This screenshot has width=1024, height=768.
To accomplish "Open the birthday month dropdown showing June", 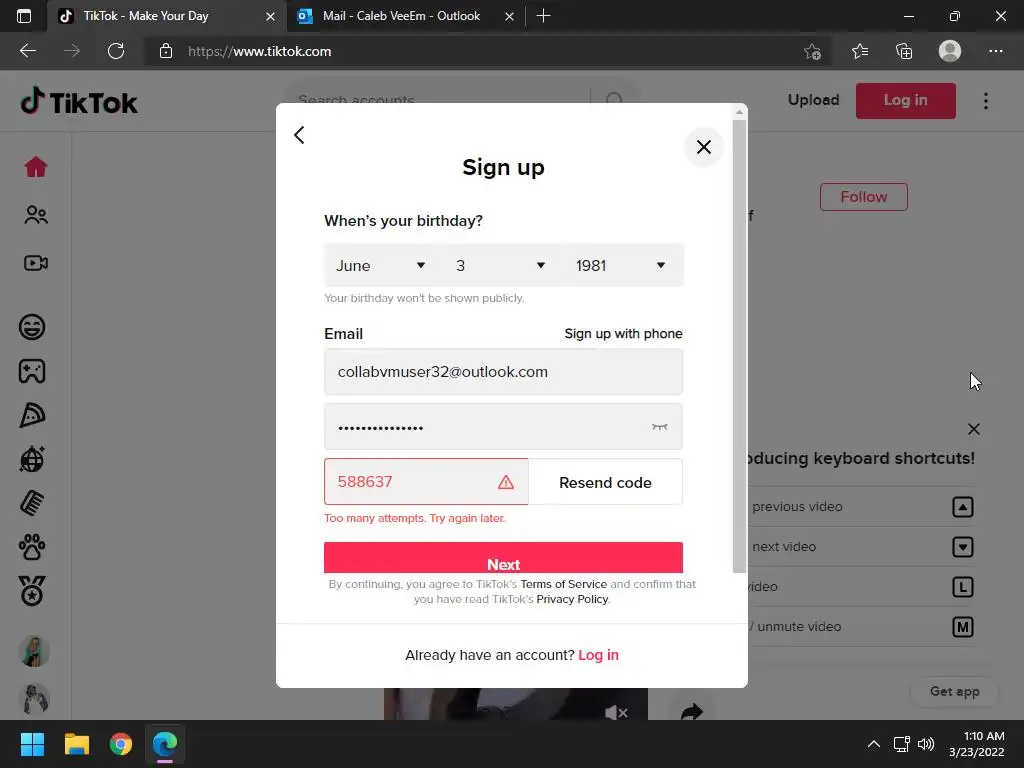I will 381,265.
